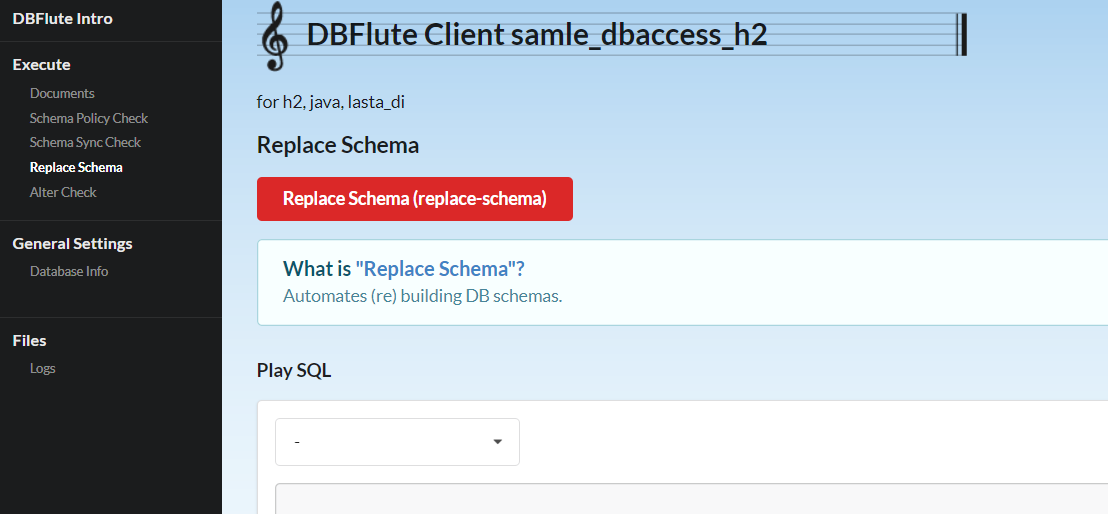Open Documents in the sidebar
This screenshot has width=1108, height=514.
62,93
